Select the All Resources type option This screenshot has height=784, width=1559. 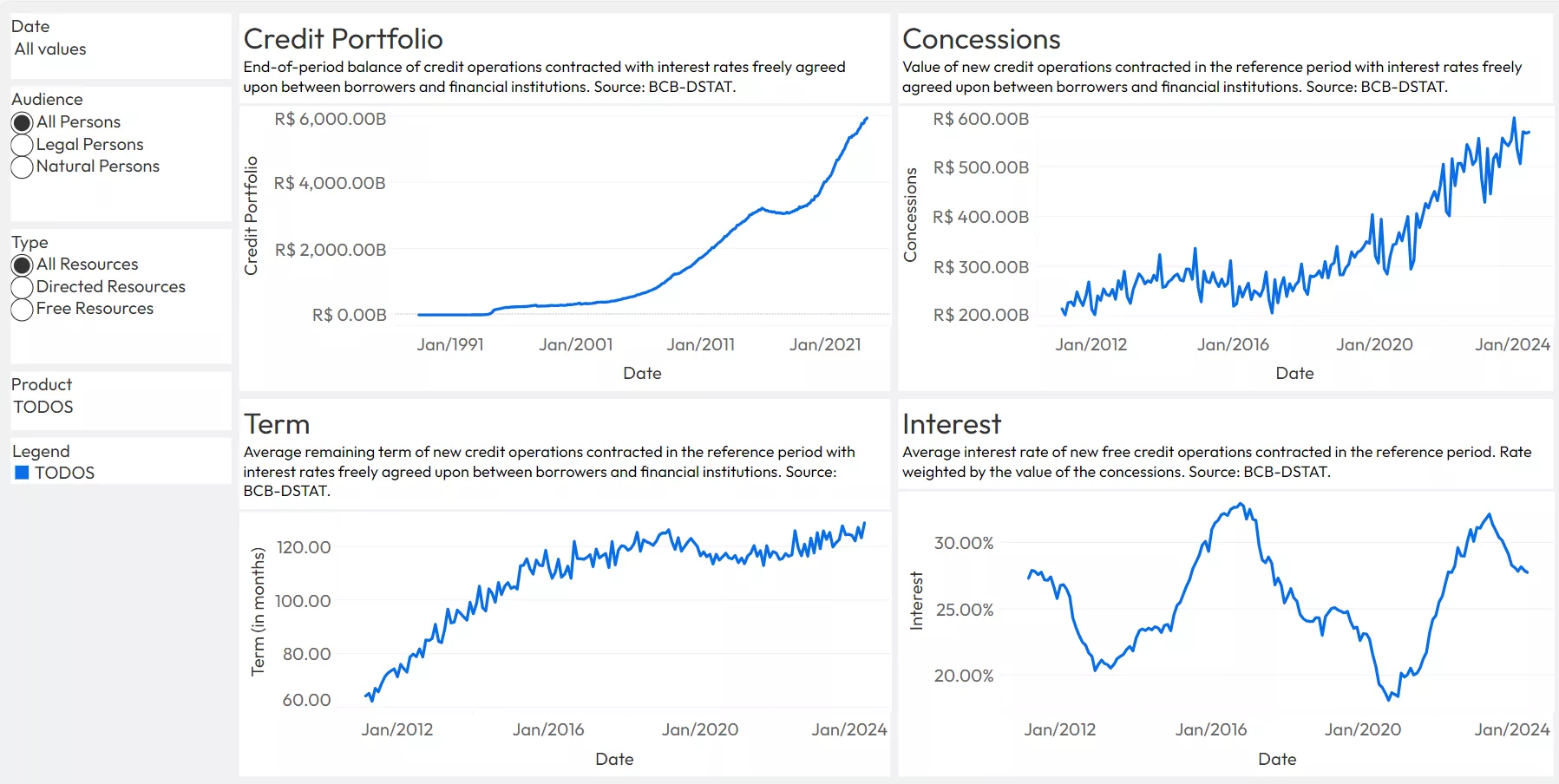pyautogui.click(x=22, y=264)
